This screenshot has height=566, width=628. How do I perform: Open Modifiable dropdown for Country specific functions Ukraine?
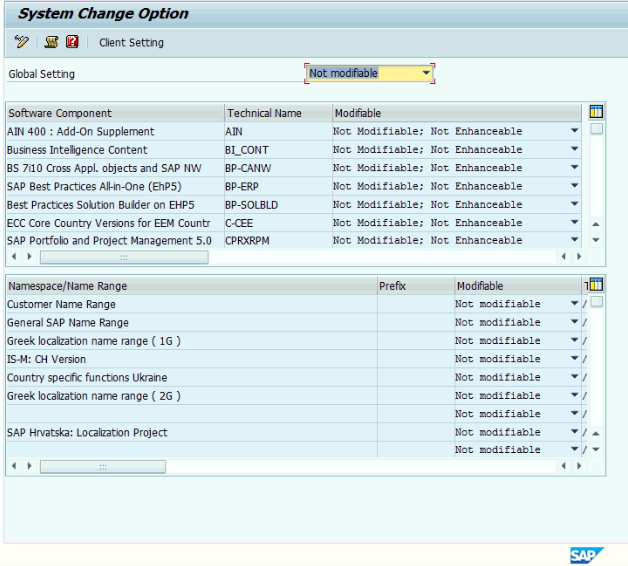574,377
